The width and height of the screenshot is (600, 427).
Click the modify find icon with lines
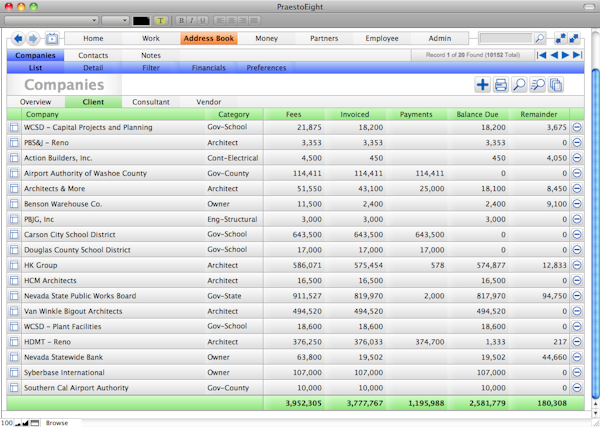pos(538,85)
